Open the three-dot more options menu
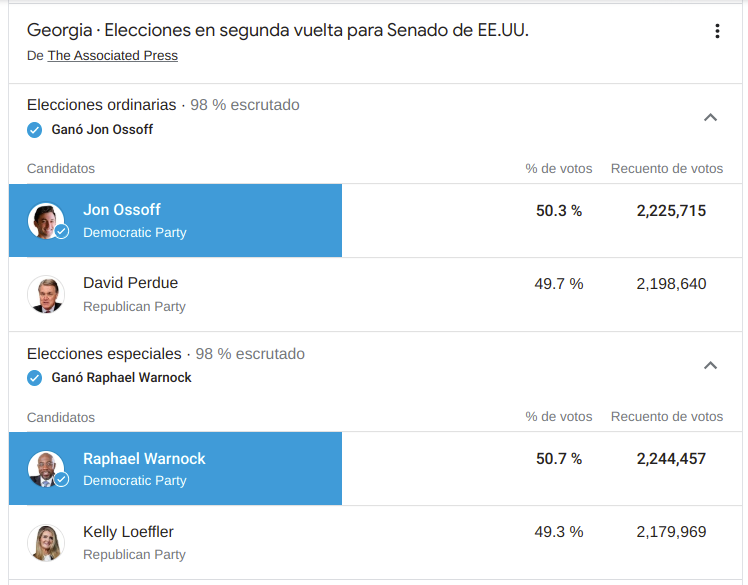 click(x=717, y=32)
